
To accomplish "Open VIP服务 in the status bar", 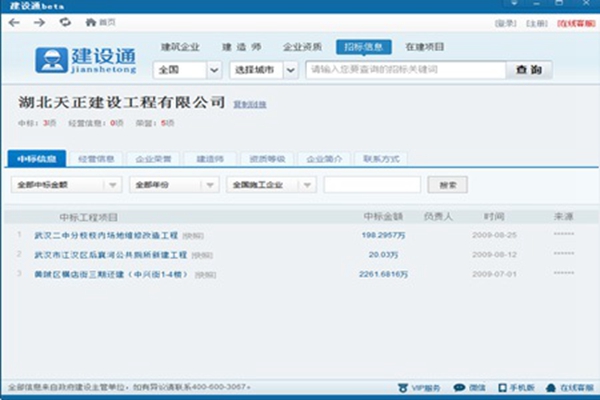I will click(419, 388).
